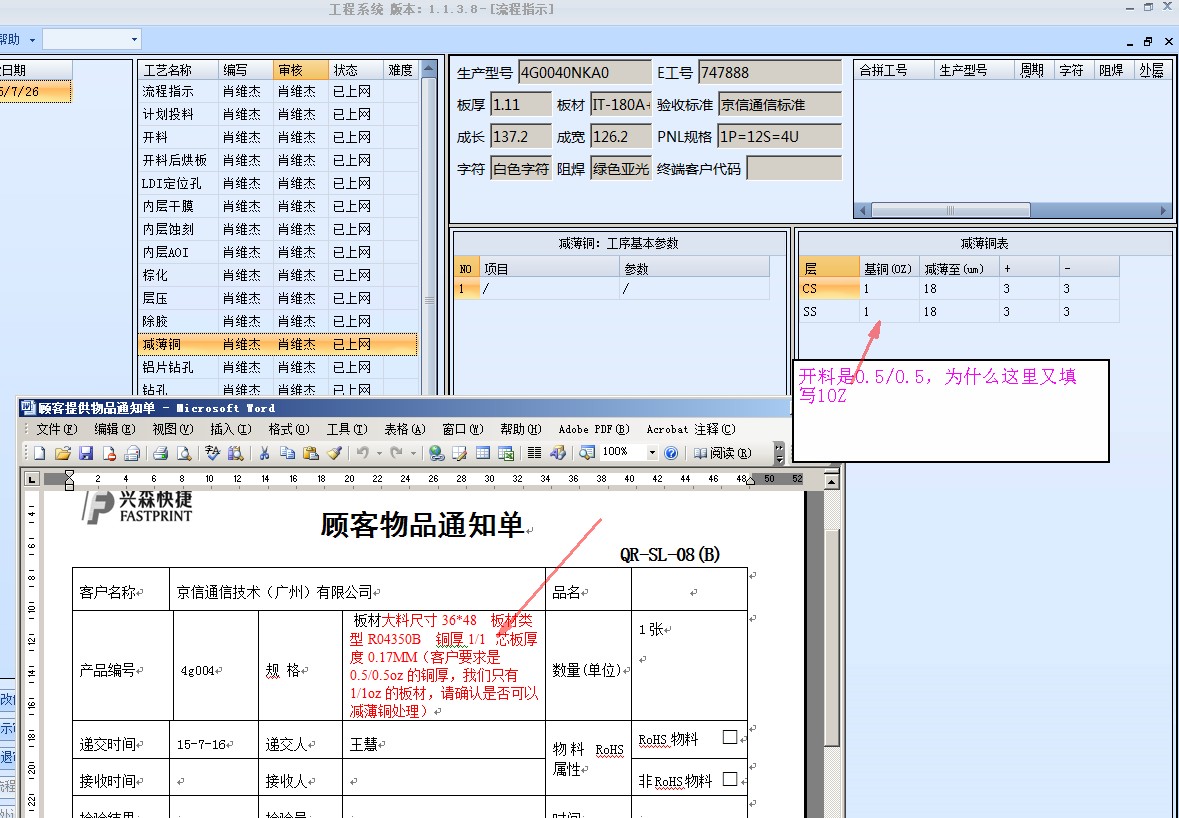Click the Copy icon in Word toolbar

[x=286, y=453]
